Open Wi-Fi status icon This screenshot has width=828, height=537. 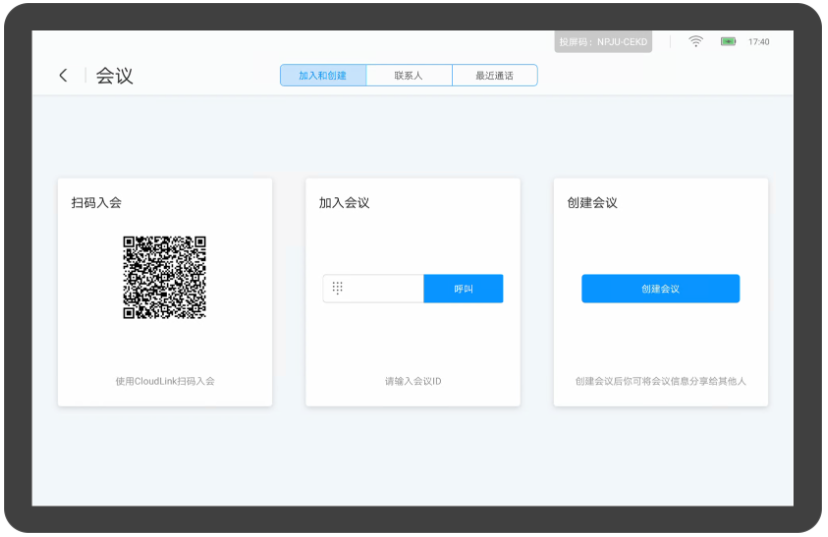pos(695,42)
